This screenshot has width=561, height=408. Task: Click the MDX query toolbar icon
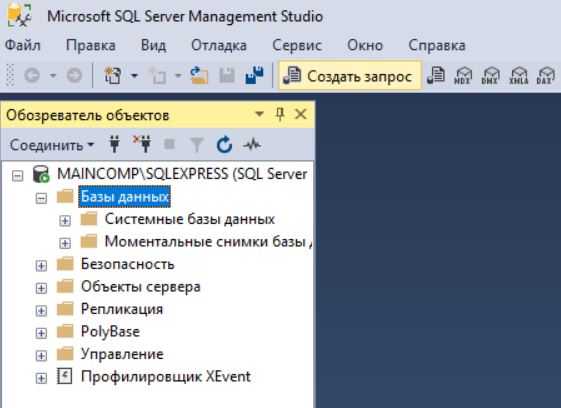(x=462, y=76)
